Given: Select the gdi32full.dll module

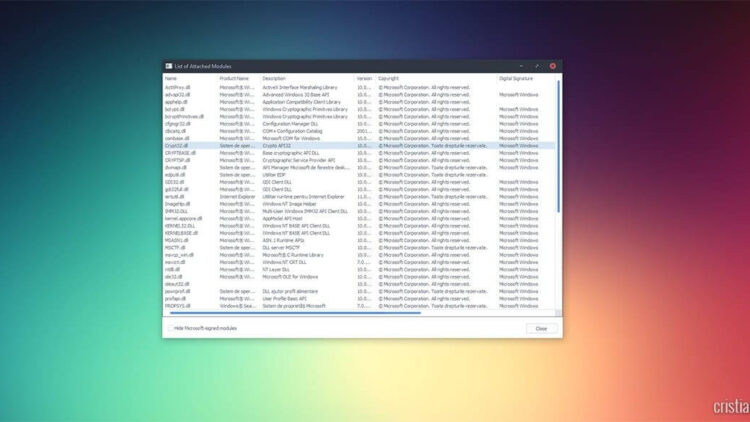Looking at the screenshot, I should point(176,189).
